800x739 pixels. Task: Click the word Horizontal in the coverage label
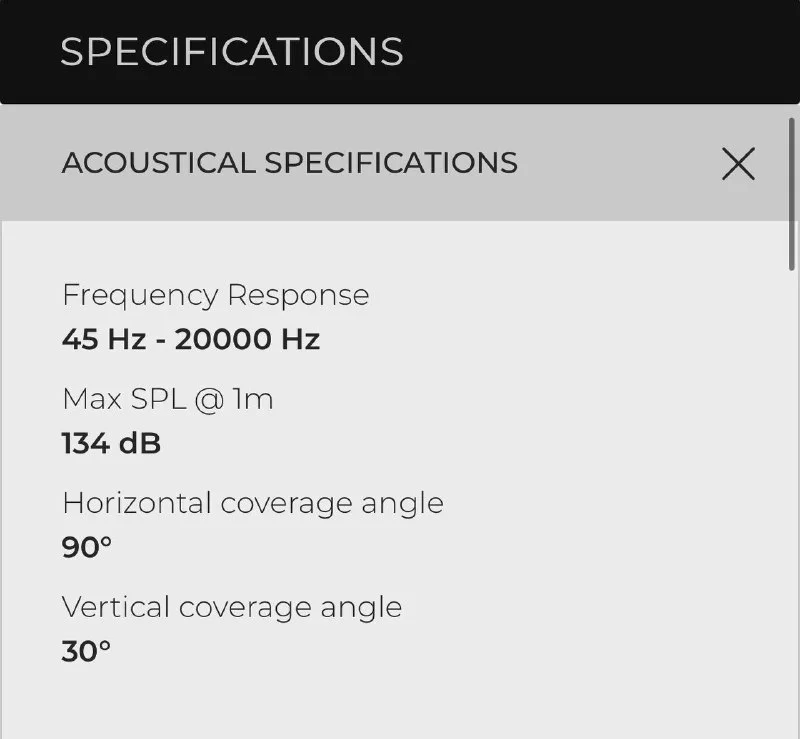137,503
